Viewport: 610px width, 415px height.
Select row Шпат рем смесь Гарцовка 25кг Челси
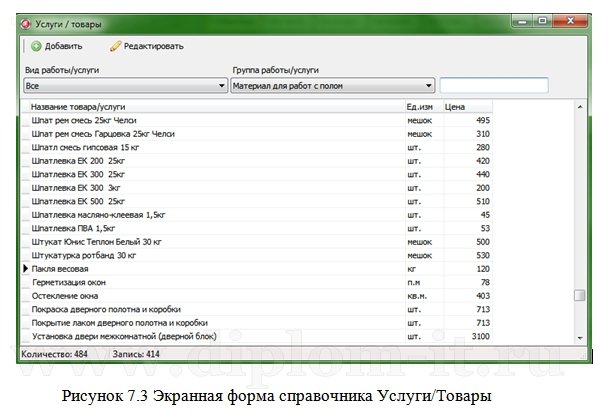click(257, 134)
